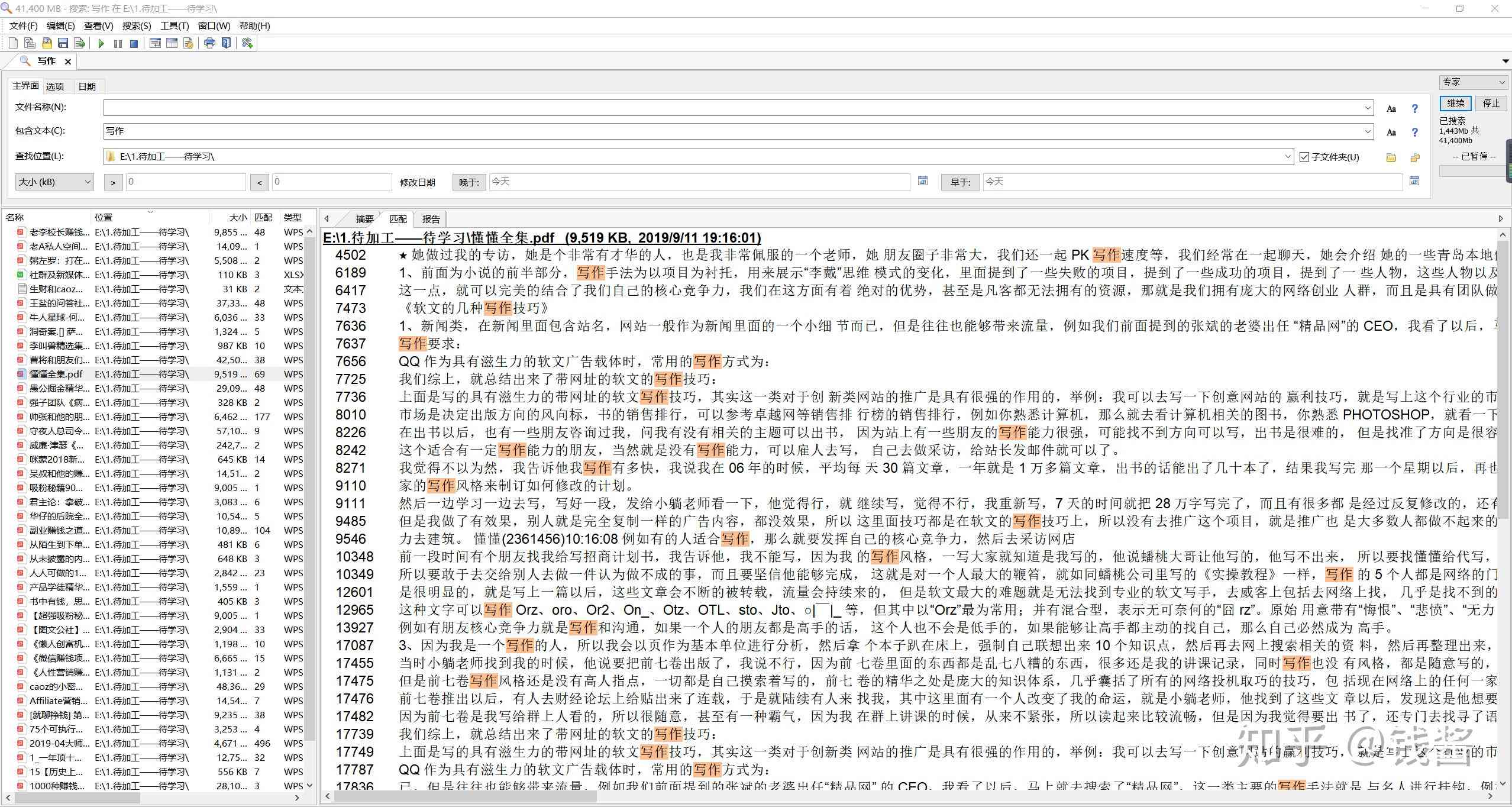The height and width of the screenshot is (807, 1512).
Task: Click the greater-than size button
Action: (113, 182)
